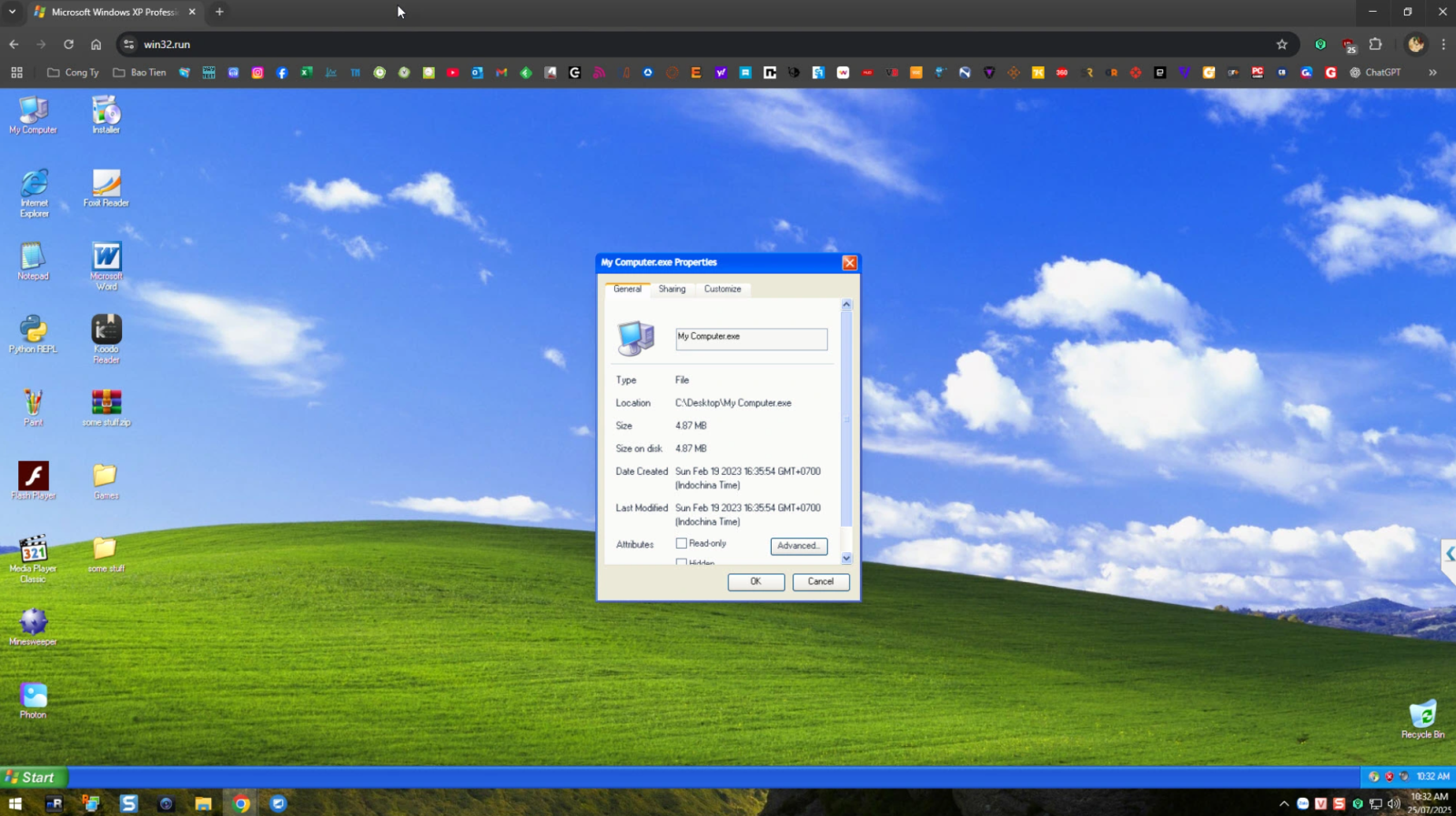Switch to the Customize tab

coord(723,289)
